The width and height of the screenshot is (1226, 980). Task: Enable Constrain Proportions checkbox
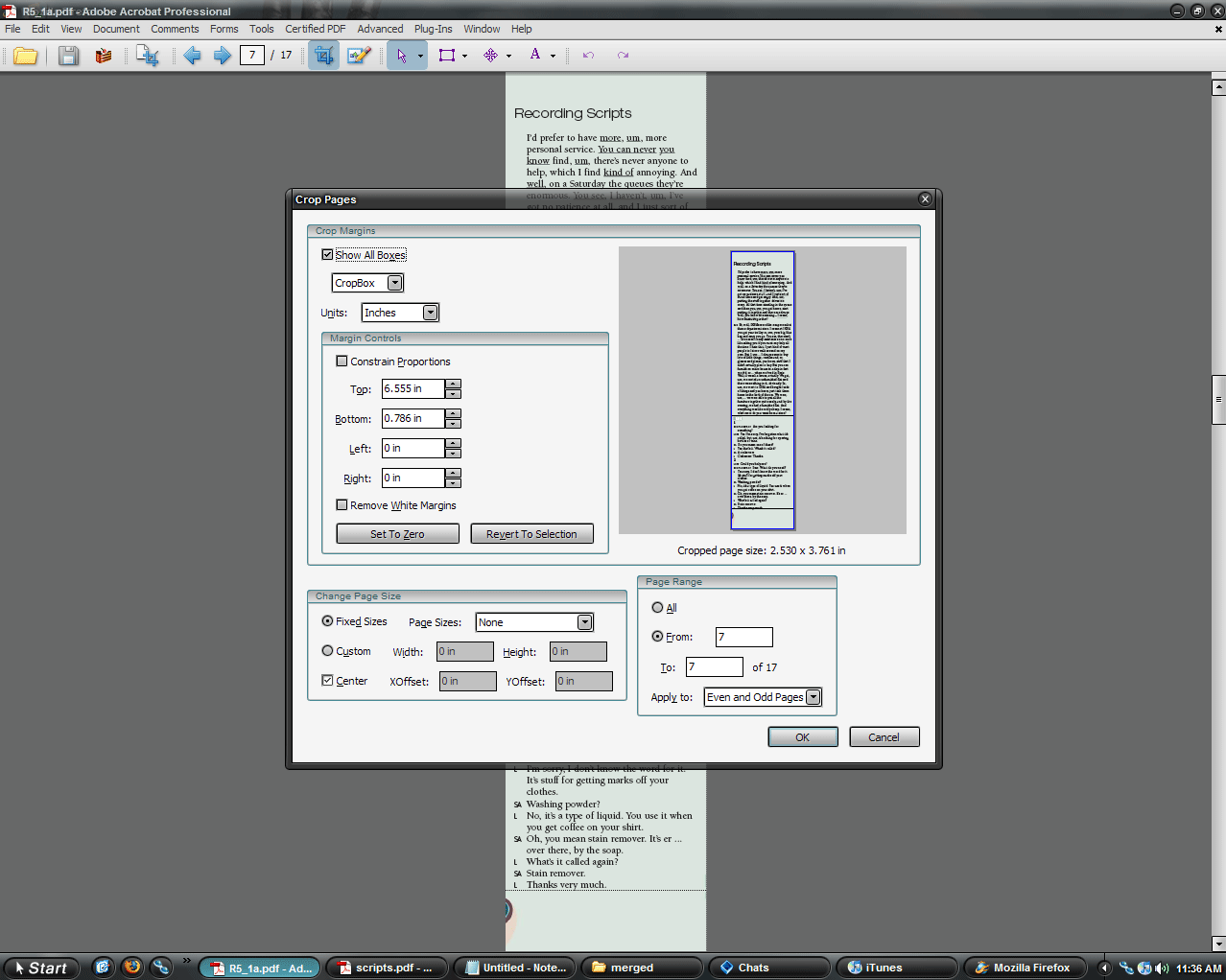point(342,362)
